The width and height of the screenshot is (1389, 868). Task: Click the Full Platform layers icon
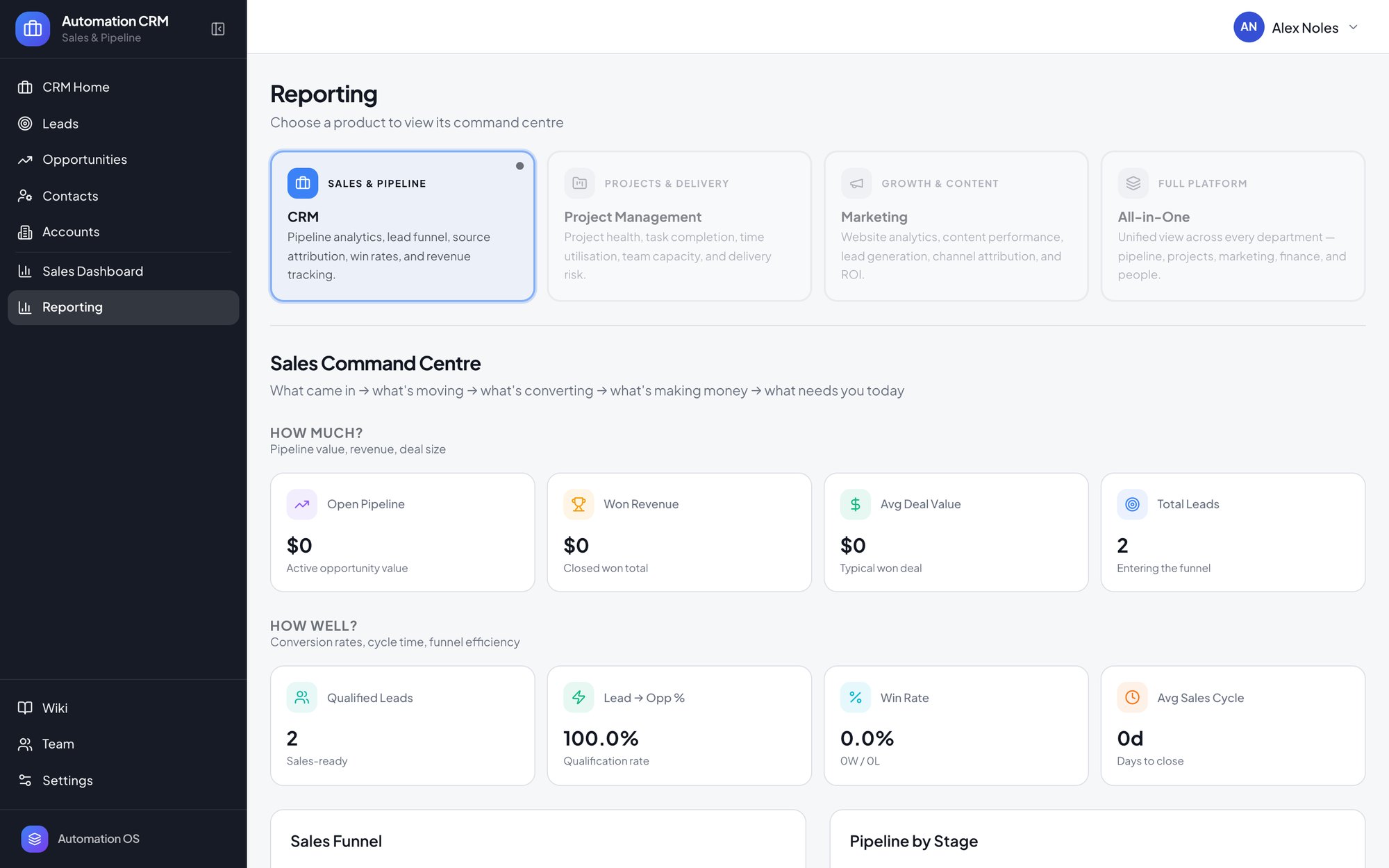pyautogui.click(x=1133, y=183)
